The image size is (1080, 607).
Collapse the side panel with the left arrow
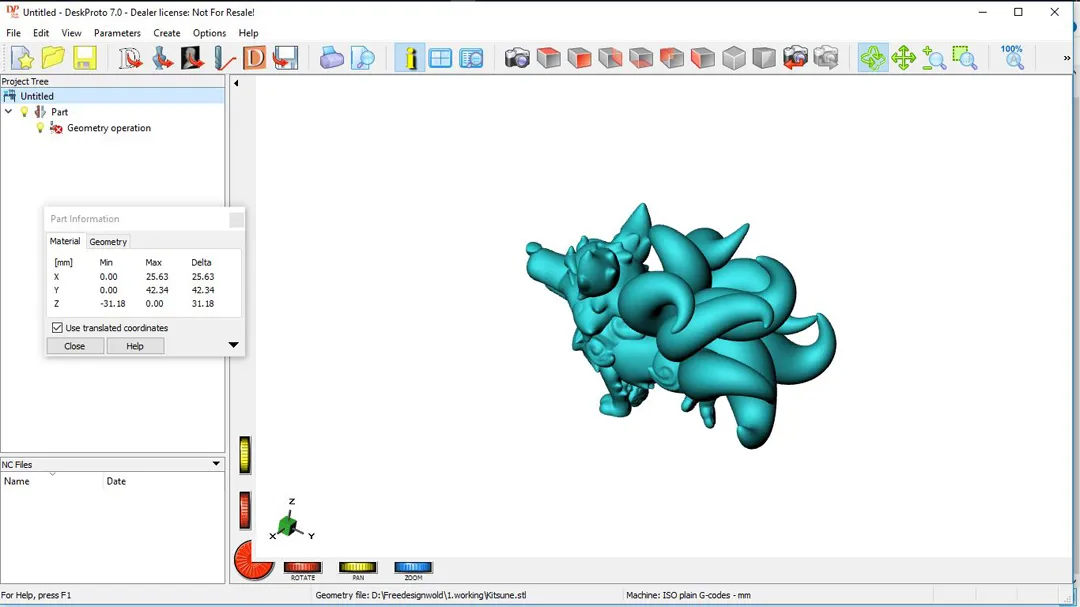click(236, 83)
